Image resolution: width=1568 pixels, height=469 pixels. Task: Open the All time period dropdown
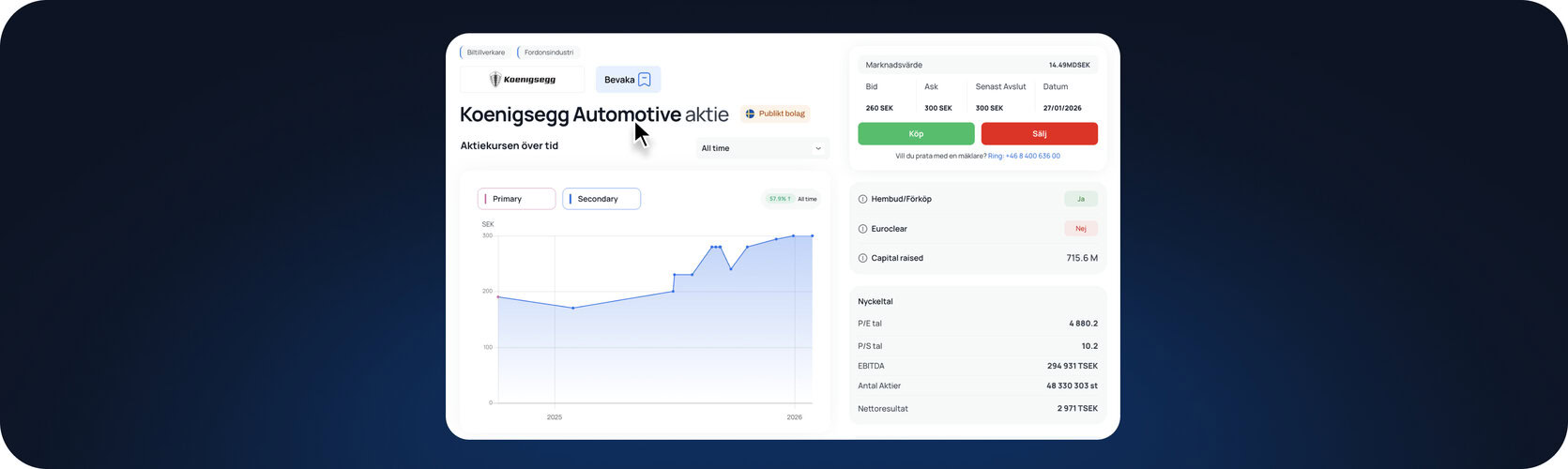click(x=762, y=148)
